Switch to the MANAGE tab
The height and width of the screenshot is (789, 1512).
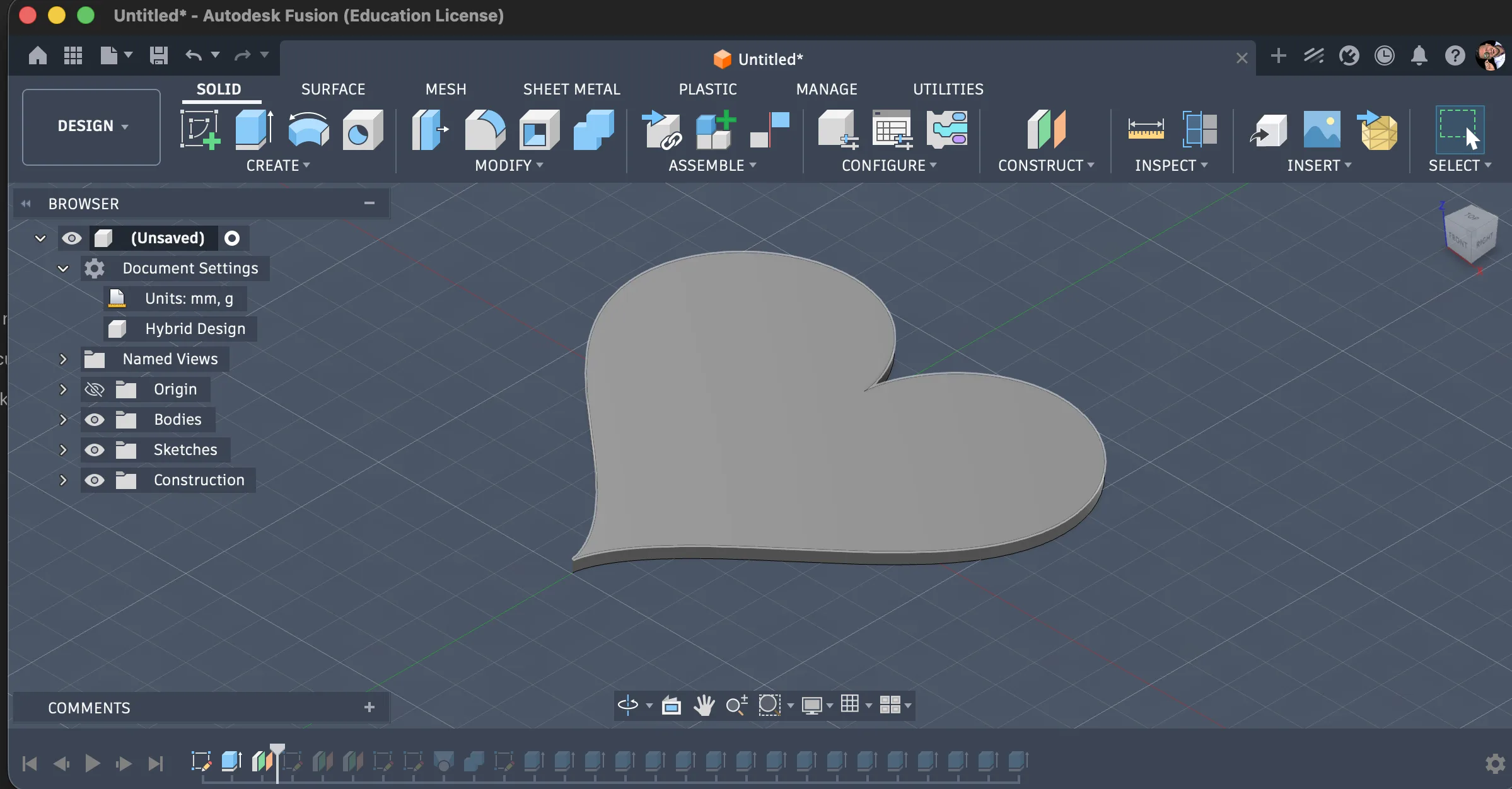click(827, 89)
